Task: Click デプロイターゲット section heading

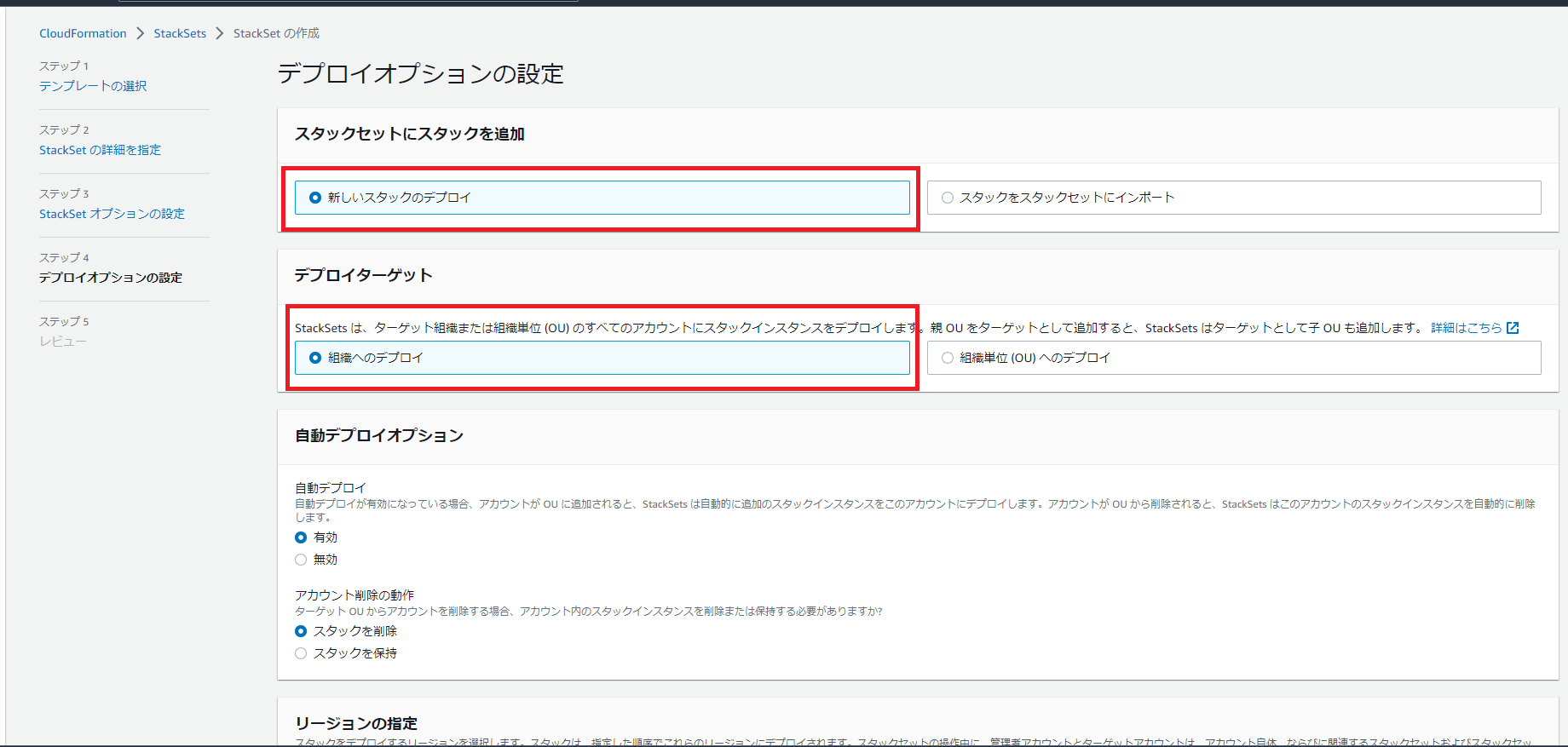Action: pos(364,275)
